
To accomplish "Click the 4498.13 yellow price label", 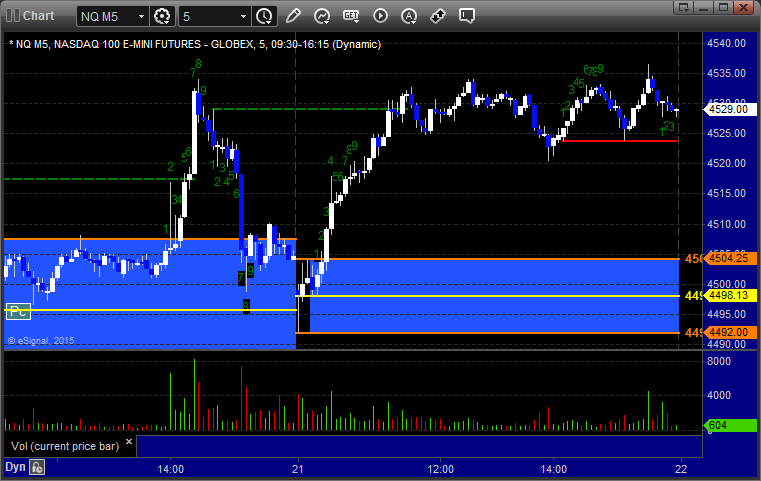I will [x=730, y=295].
